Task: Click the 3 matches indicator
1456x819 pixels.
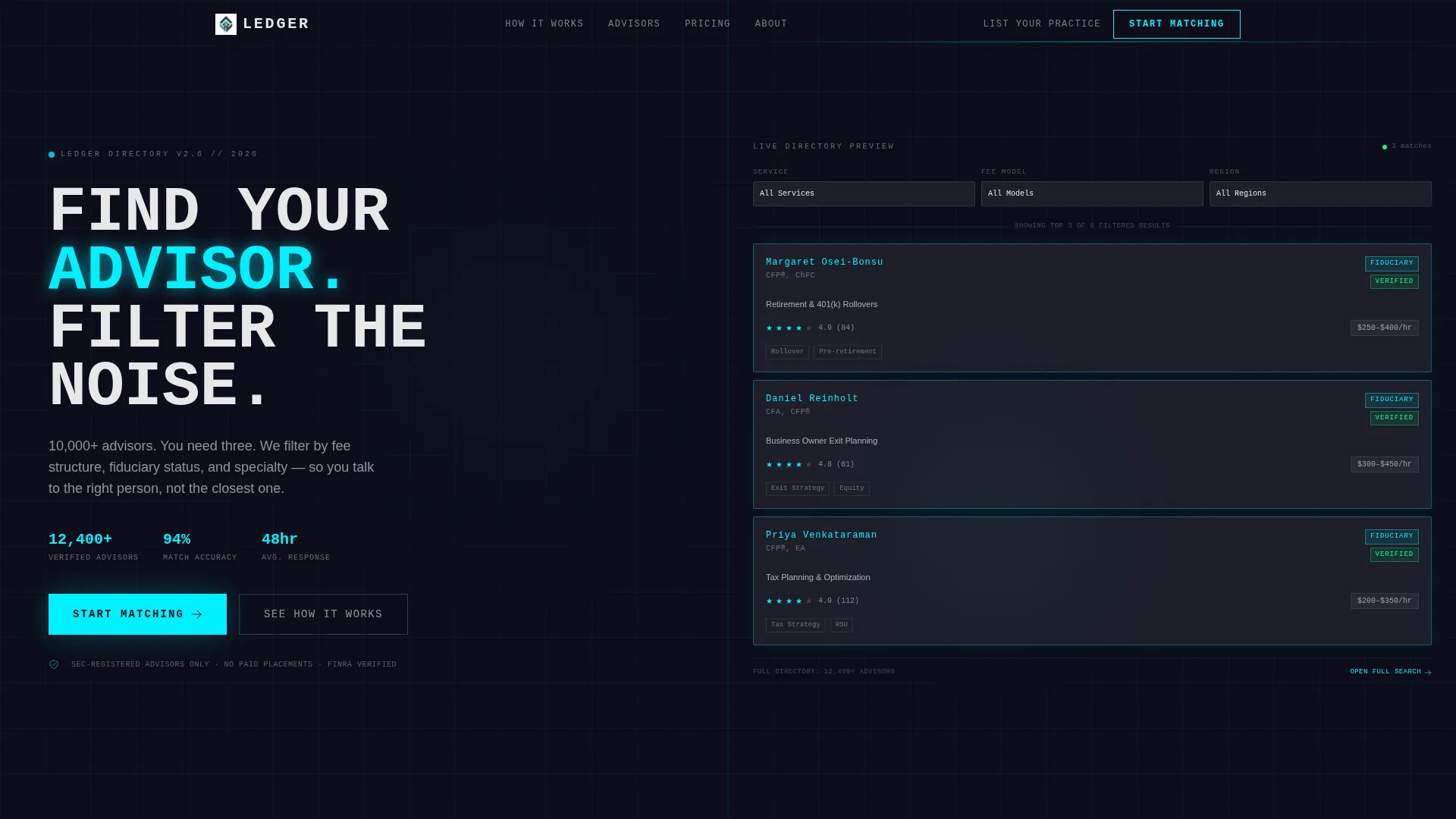Action: 1407,146
